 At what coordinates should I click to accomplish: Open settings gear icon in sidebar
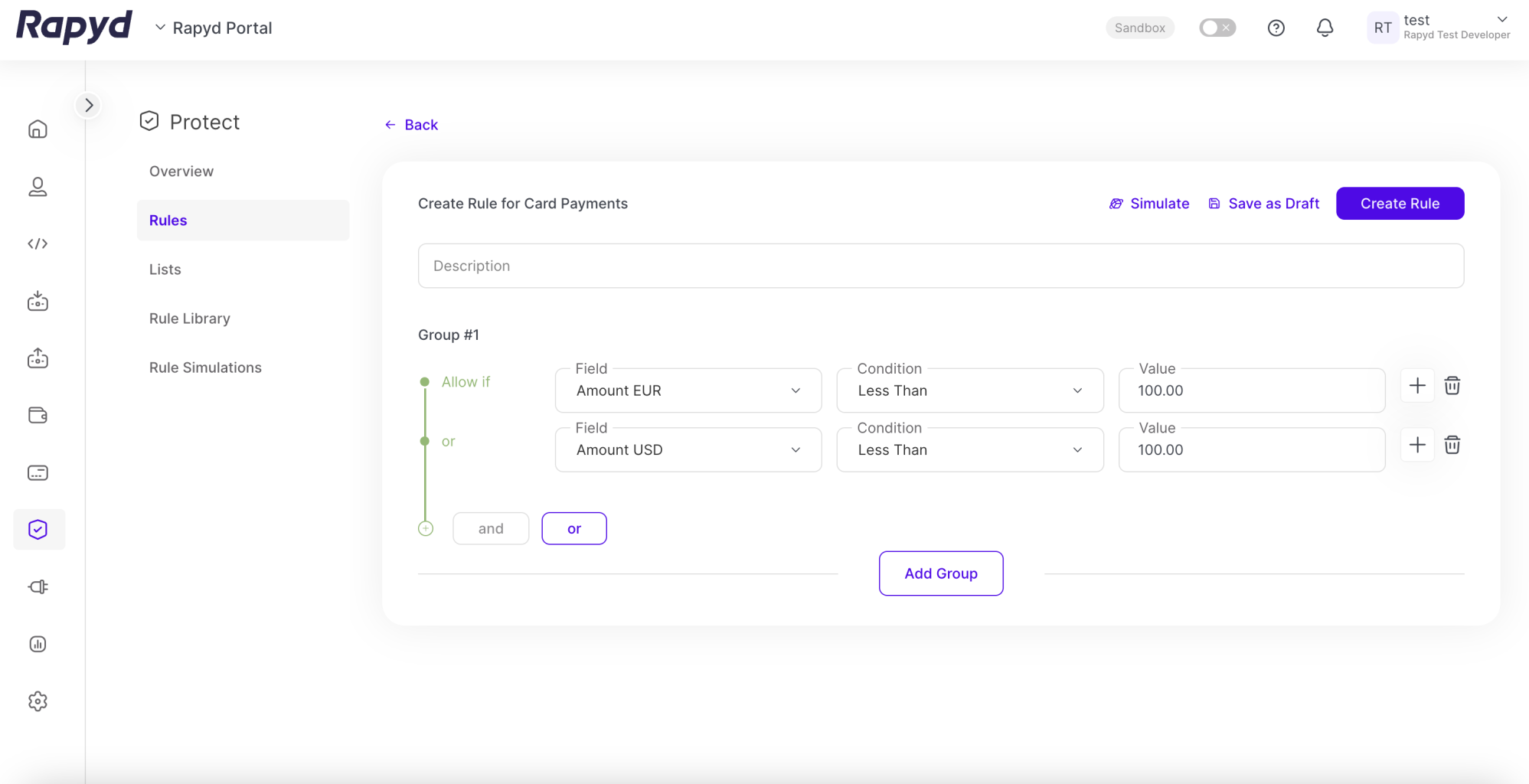point(38,701)
